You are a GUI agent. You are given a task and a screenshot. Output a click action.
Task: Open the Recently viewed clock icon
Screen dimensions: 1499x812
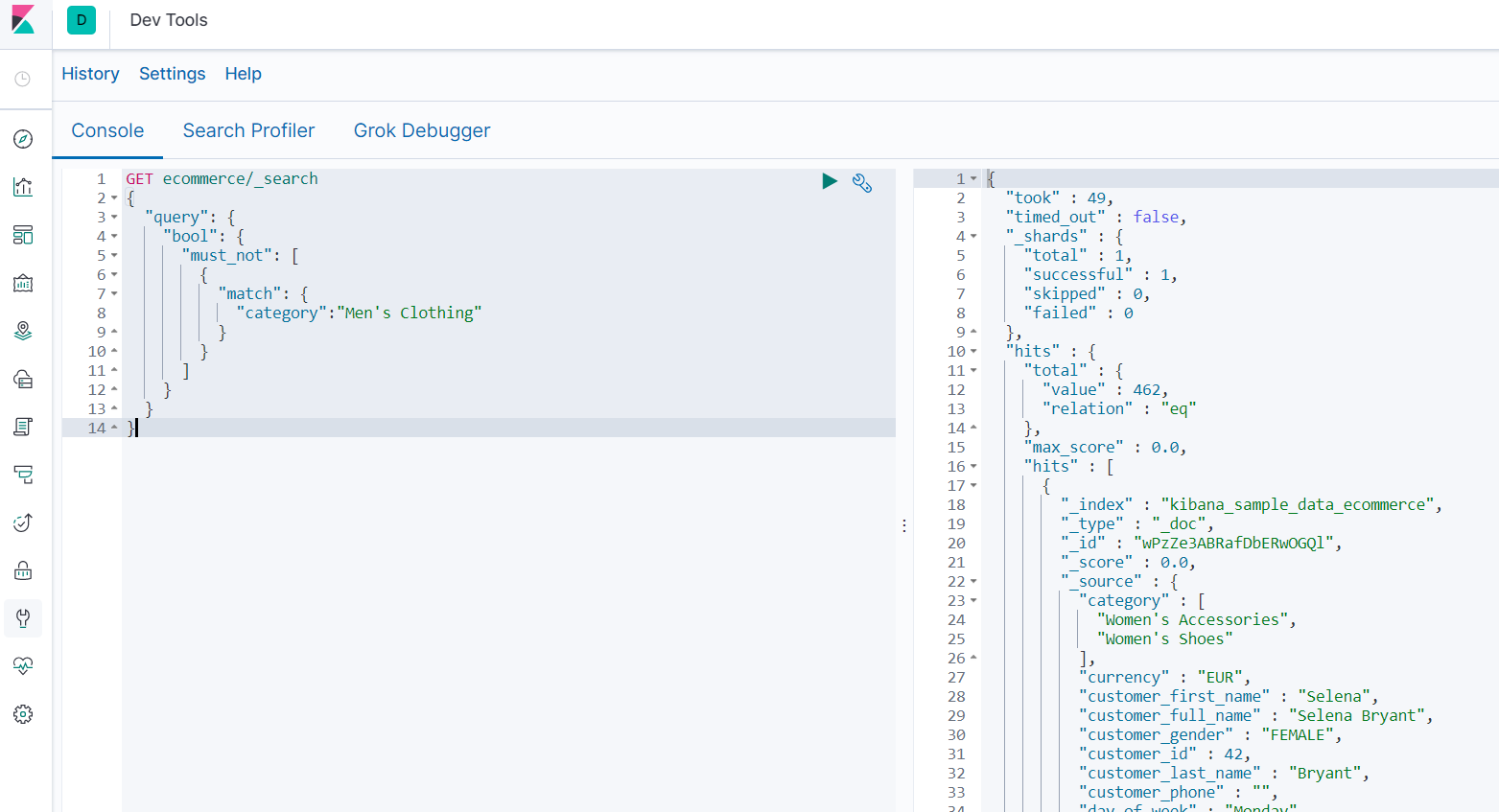23,79
